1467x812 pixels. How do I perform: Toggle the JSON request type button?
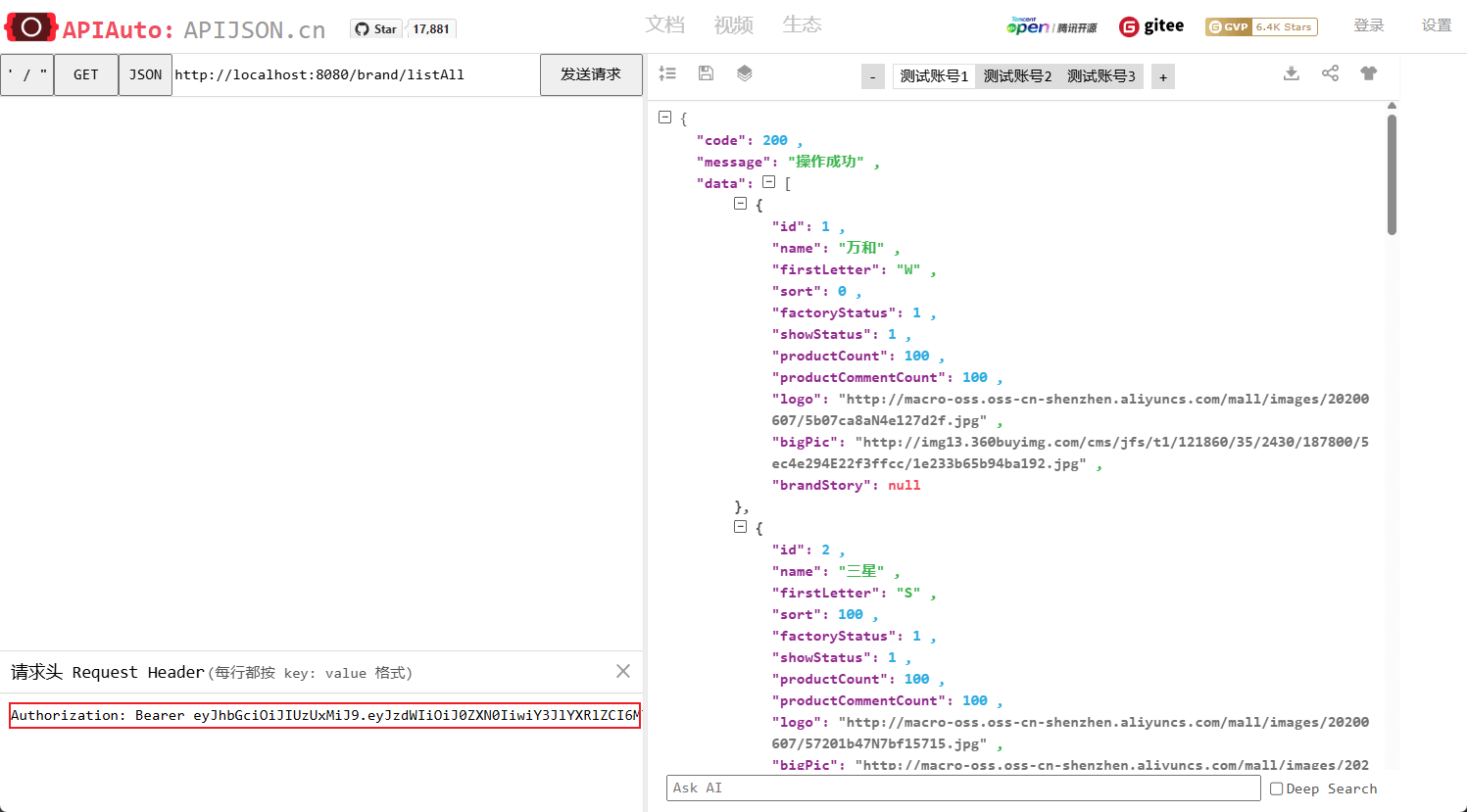[x=145, y=74]
